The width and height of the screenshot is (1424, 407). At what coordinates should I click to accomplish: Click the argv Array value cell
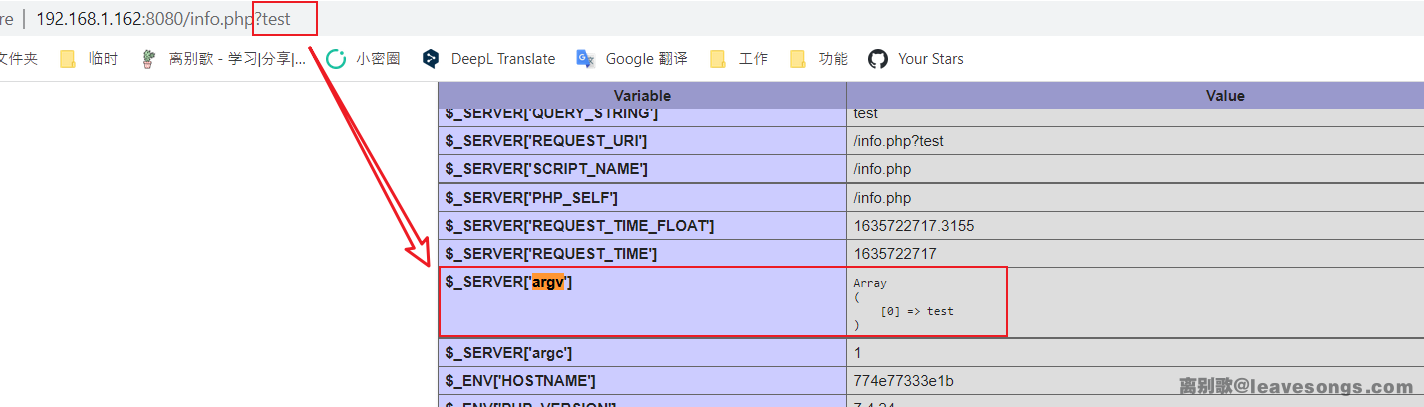point(925,303)
